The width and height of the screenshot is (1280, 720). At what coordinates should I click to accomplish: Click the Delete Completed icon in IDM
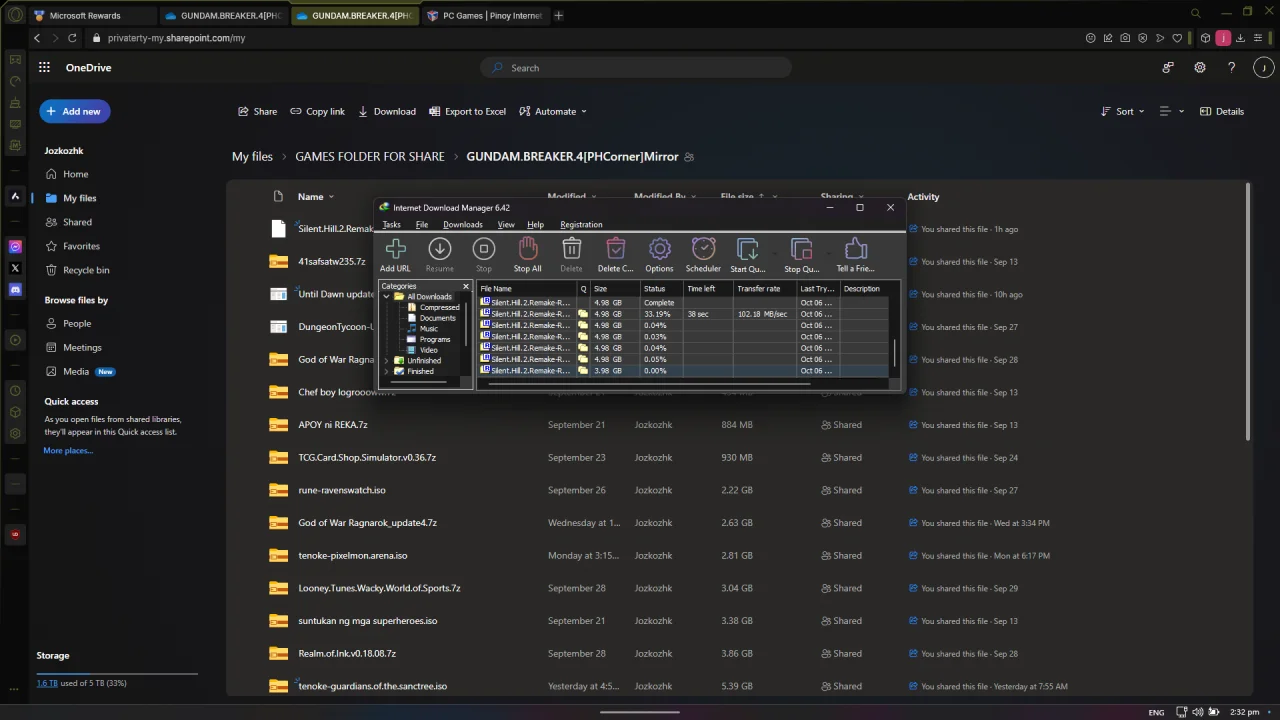(615, 249)
